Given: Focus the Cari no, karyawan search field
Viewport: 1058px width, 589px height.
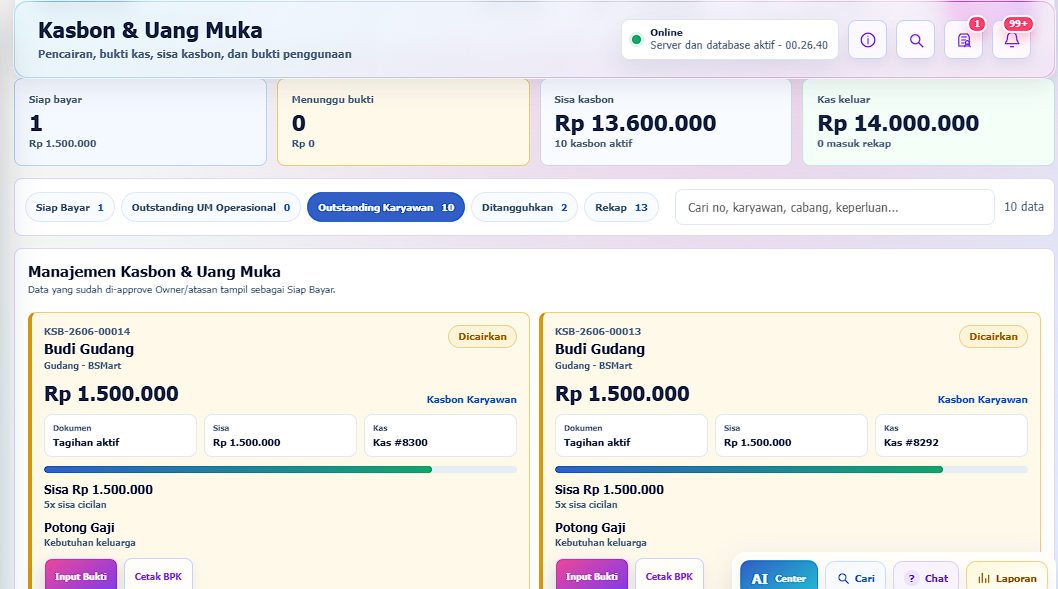Looking at the screenshot, I should click(835, 207).
